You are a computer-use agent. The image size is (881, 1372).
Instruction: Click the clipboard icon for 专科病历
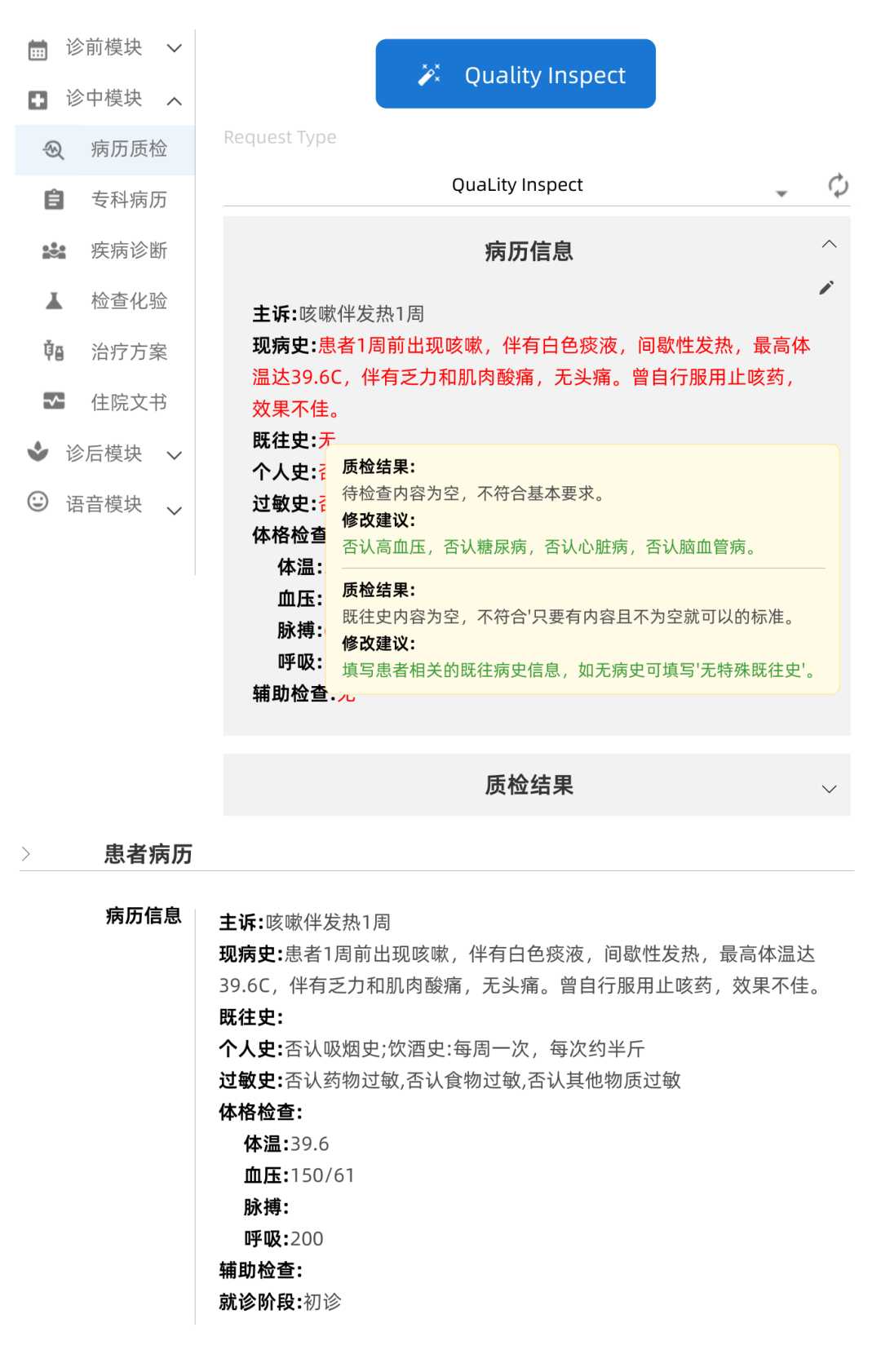coord(54,200)
